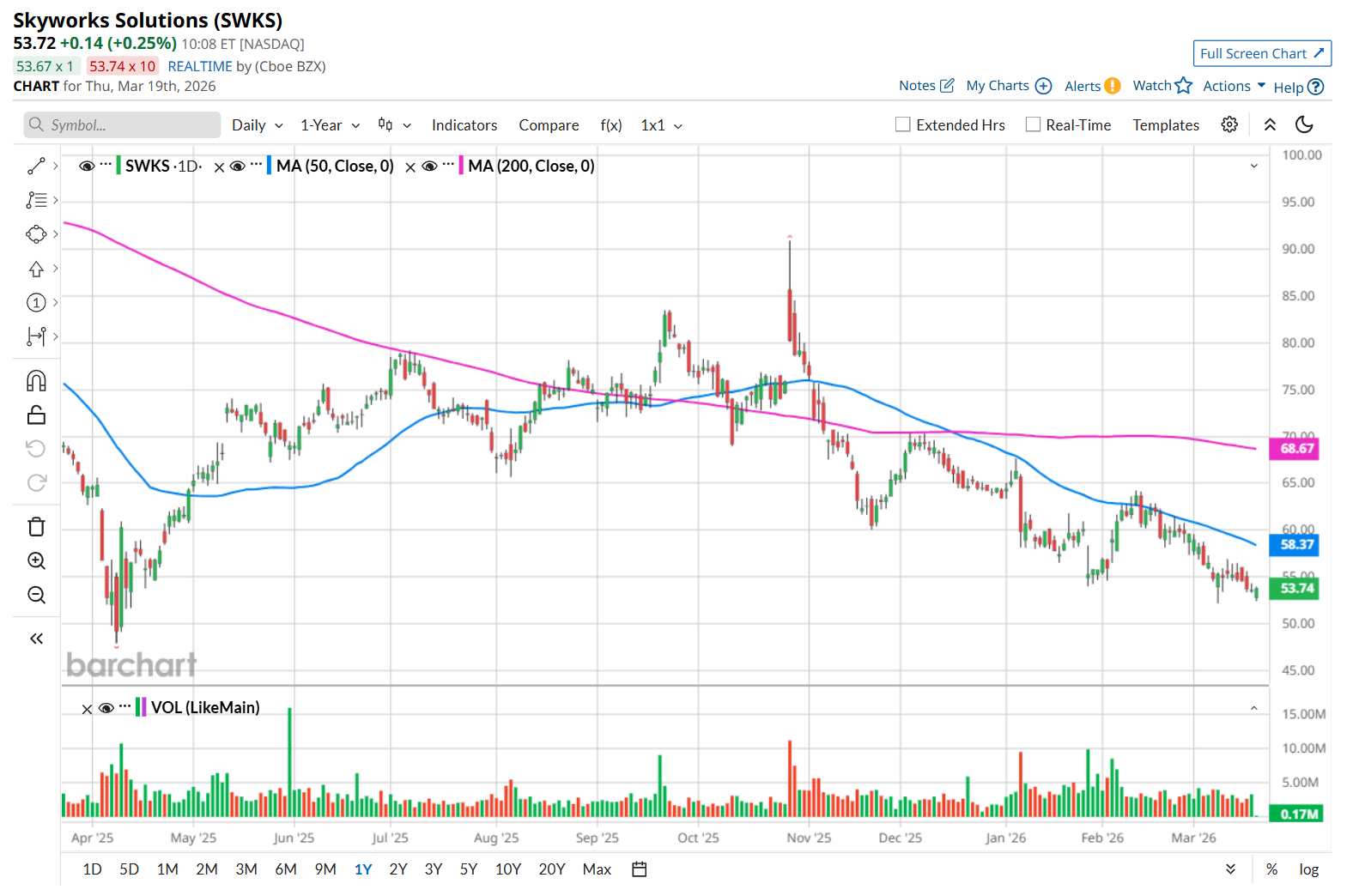Screen dimensions: 1365x896
Task: Toggle visibility of the MA 200 line
Action: [429, 166]
